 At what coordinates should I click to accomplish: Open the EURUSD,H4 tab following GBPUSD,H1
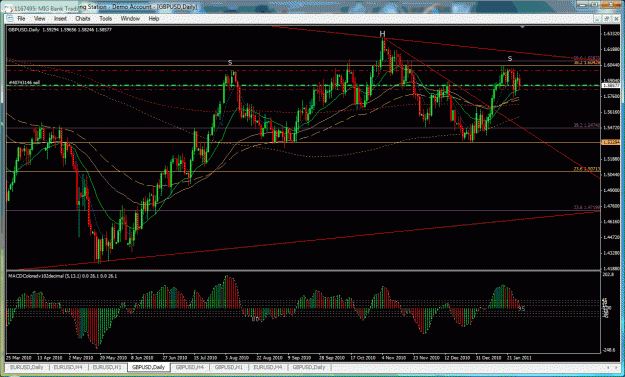point(268,367)
